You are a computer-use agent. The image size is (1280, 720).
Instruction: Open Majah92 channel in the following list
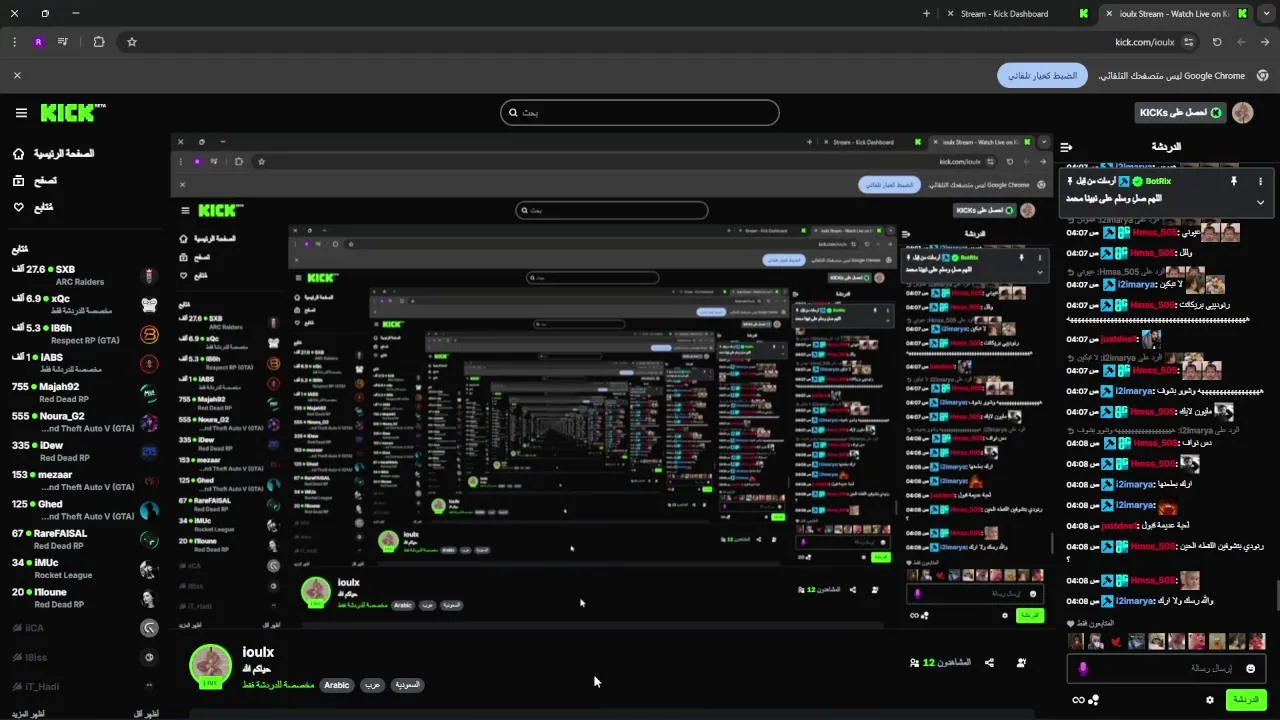[85, 392]
